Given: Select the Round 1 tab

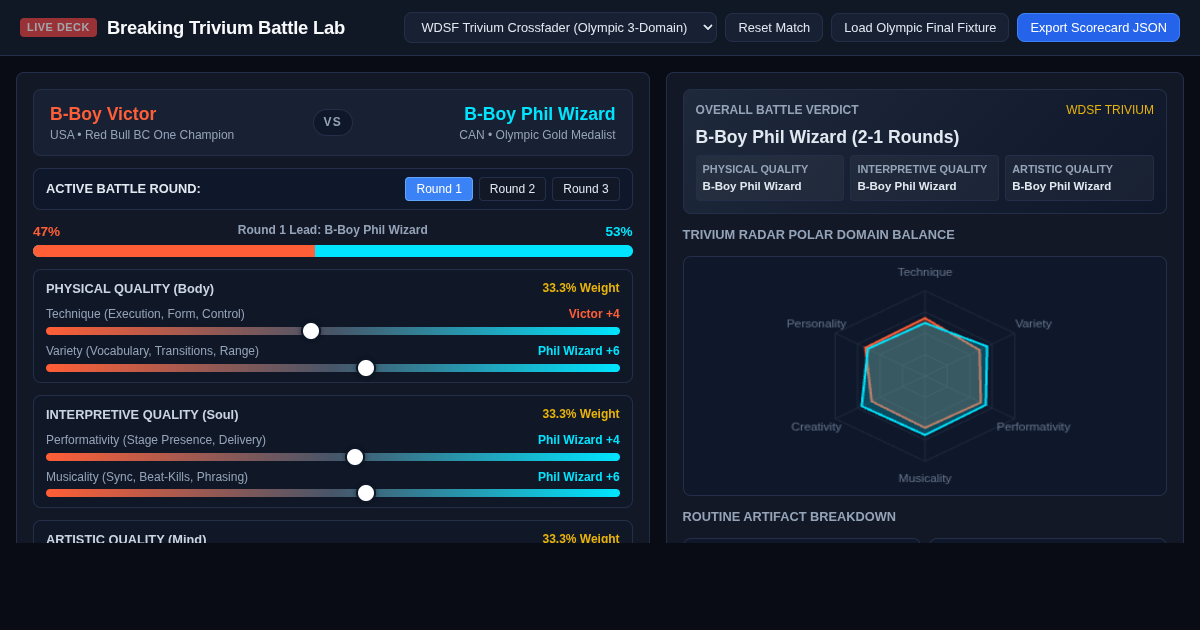Looking at the screenshot, I should (x=439, y=189).
